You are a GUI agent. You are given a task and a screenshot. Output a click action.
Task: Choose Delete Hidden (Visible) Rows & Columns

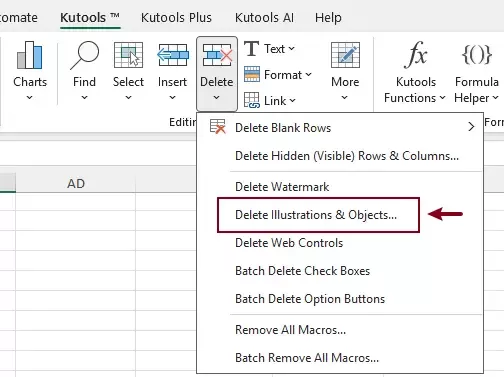[x=340, y=156]
